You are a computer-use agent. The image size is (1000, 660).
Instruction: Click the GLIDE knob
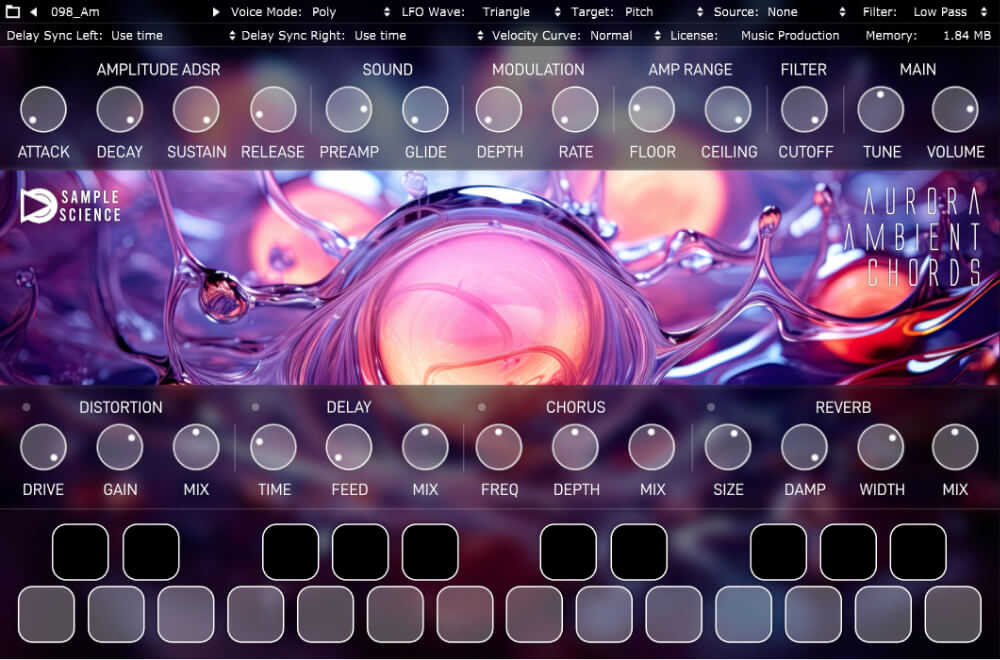point(425,110)
